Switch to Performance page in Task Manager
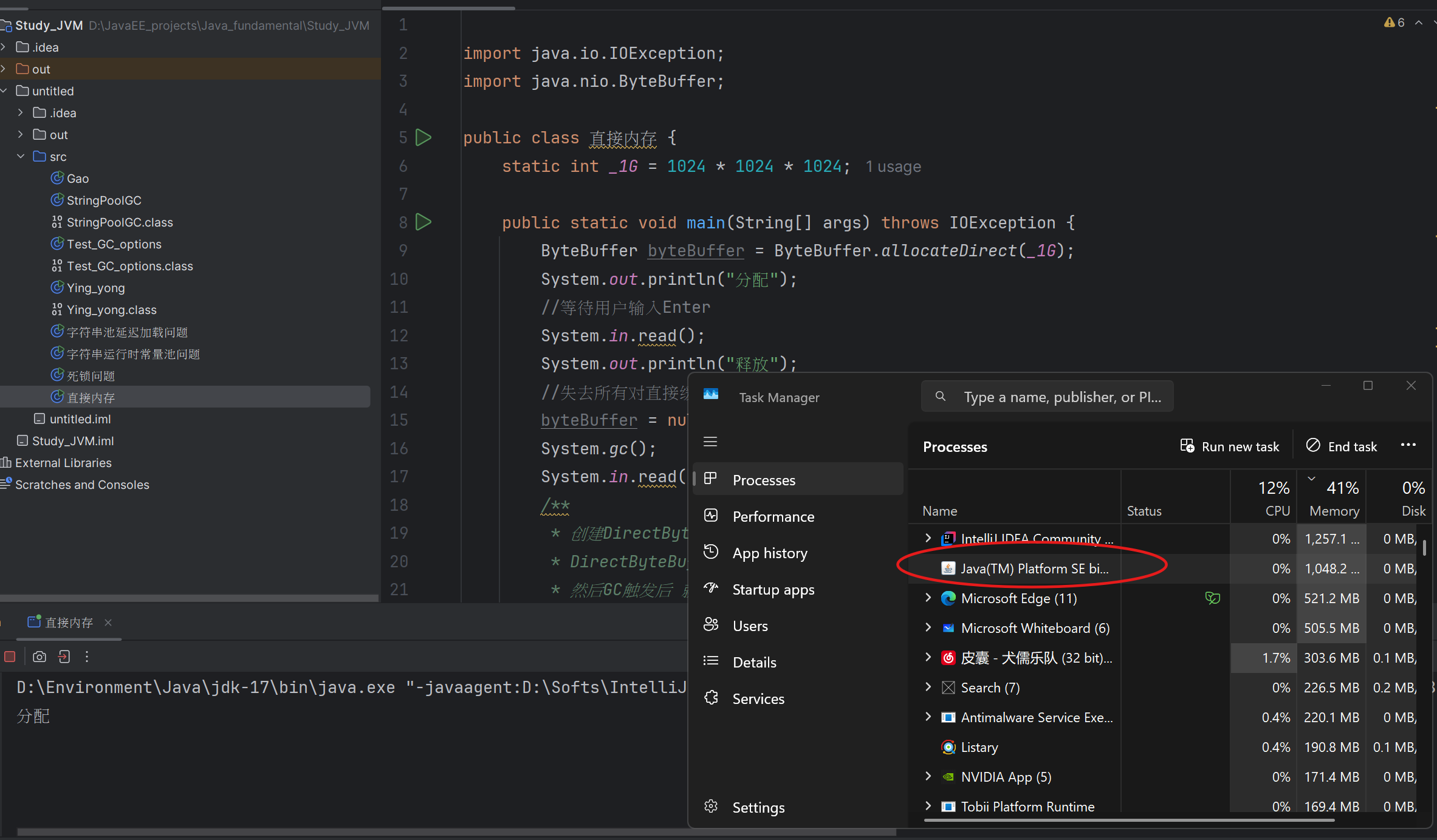Viewport: 1437px width, 840px height. 773,516
